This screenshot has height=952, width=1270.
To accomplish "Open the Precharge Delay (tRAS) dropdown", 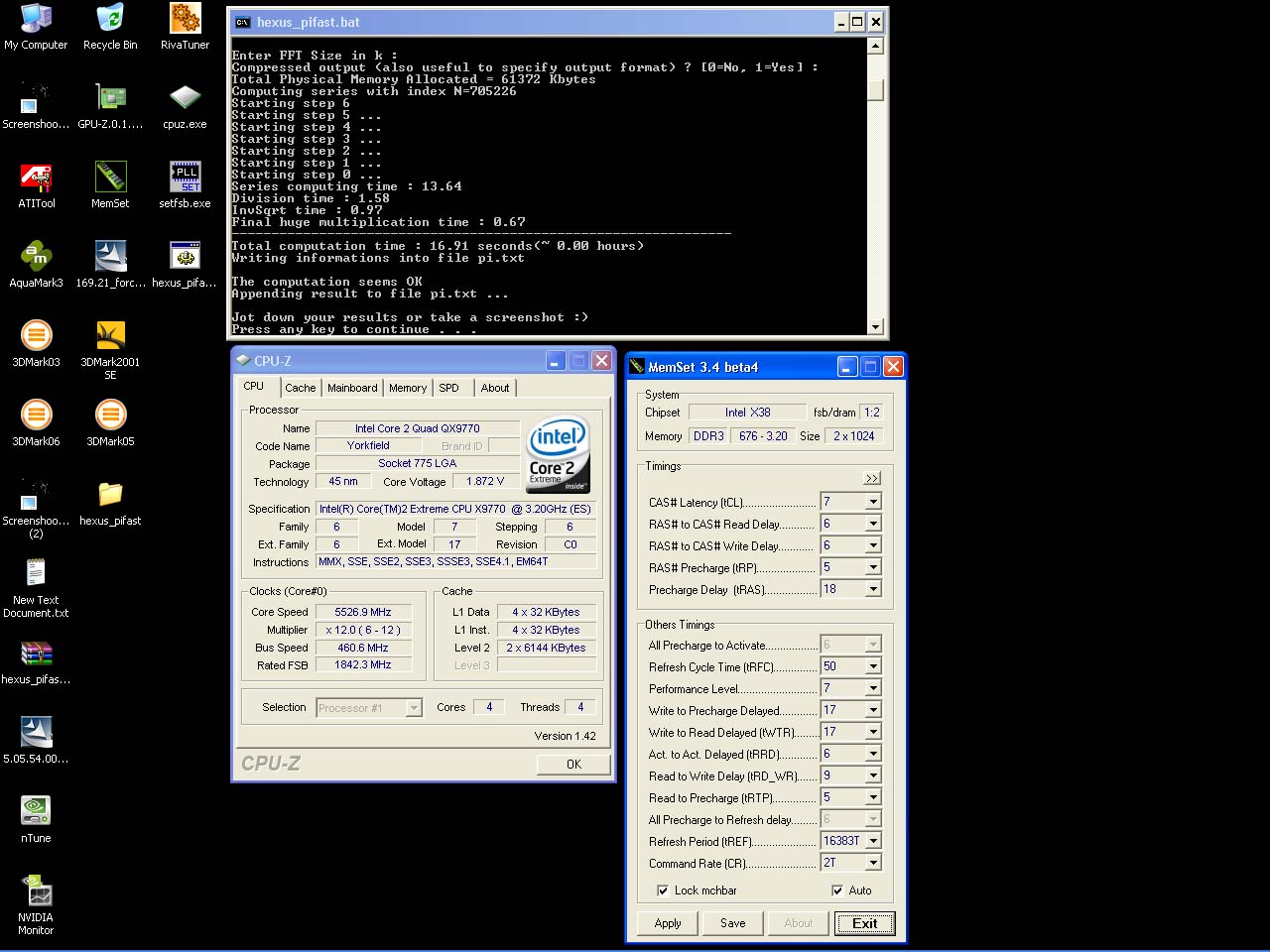I will click(x=873, y=589).
